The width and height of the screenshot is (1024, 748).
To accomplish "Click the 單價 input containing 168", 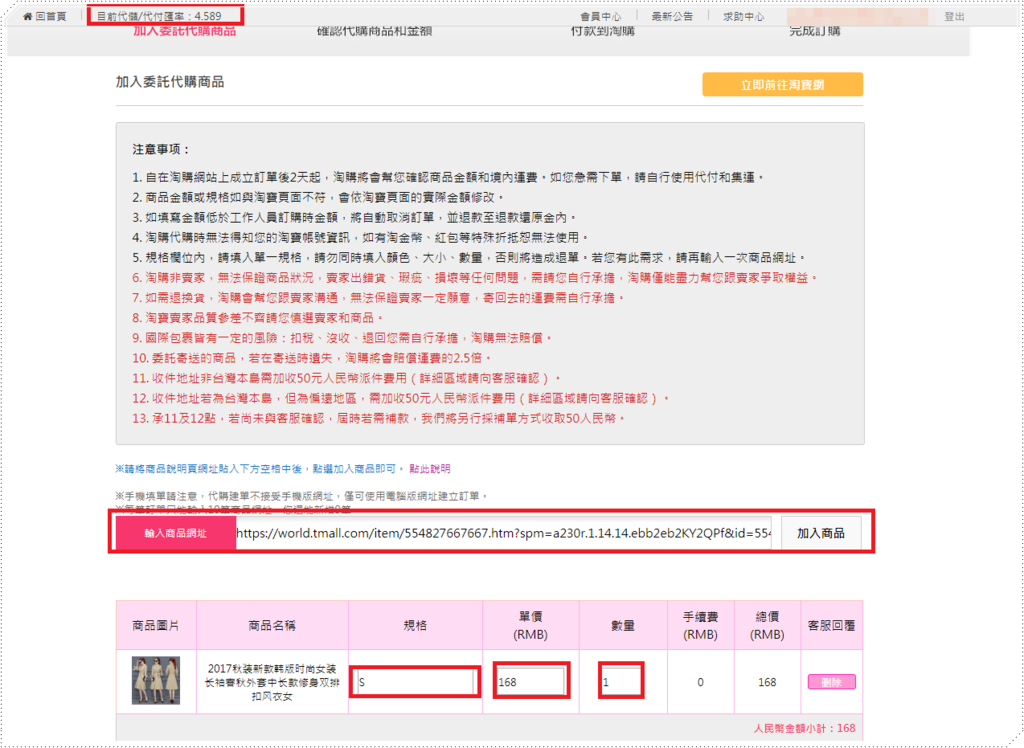I will tap(530, 682).
